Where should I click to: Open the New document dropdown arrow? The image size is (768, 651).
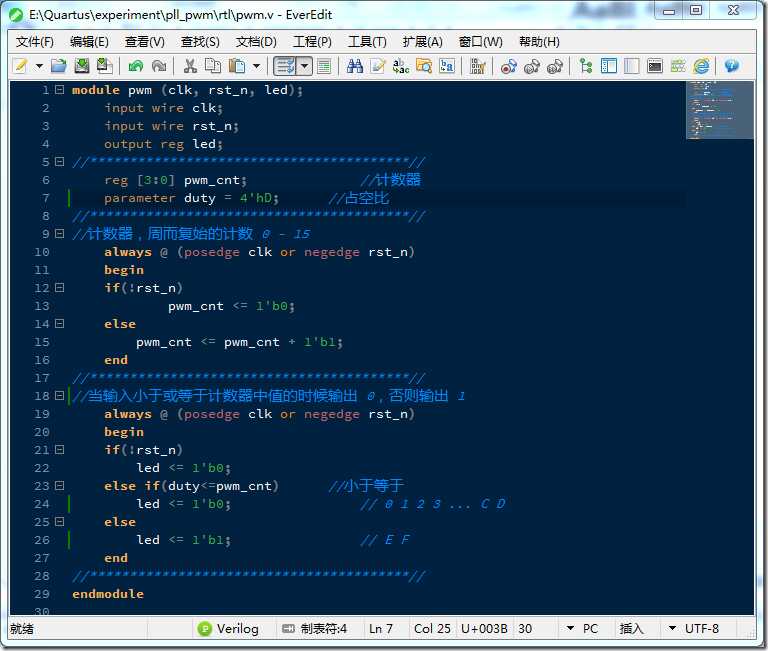pyautogui.click(x=39, y=66)
